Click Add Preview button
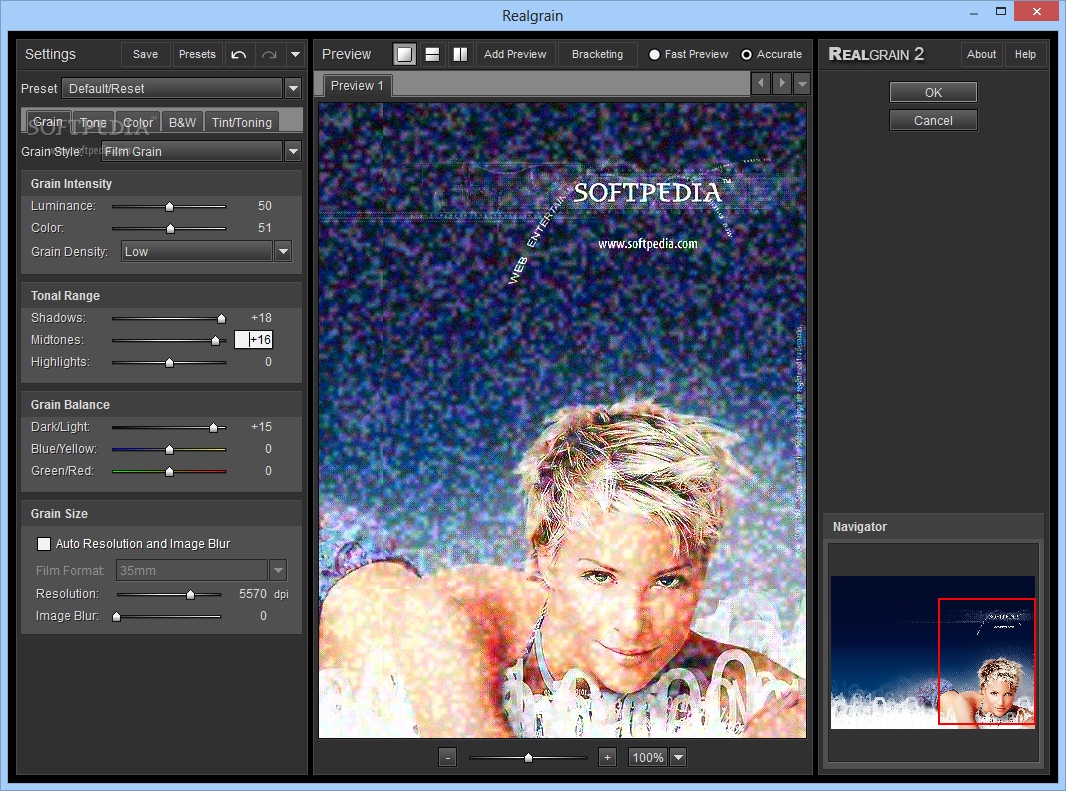 point(515,54)
